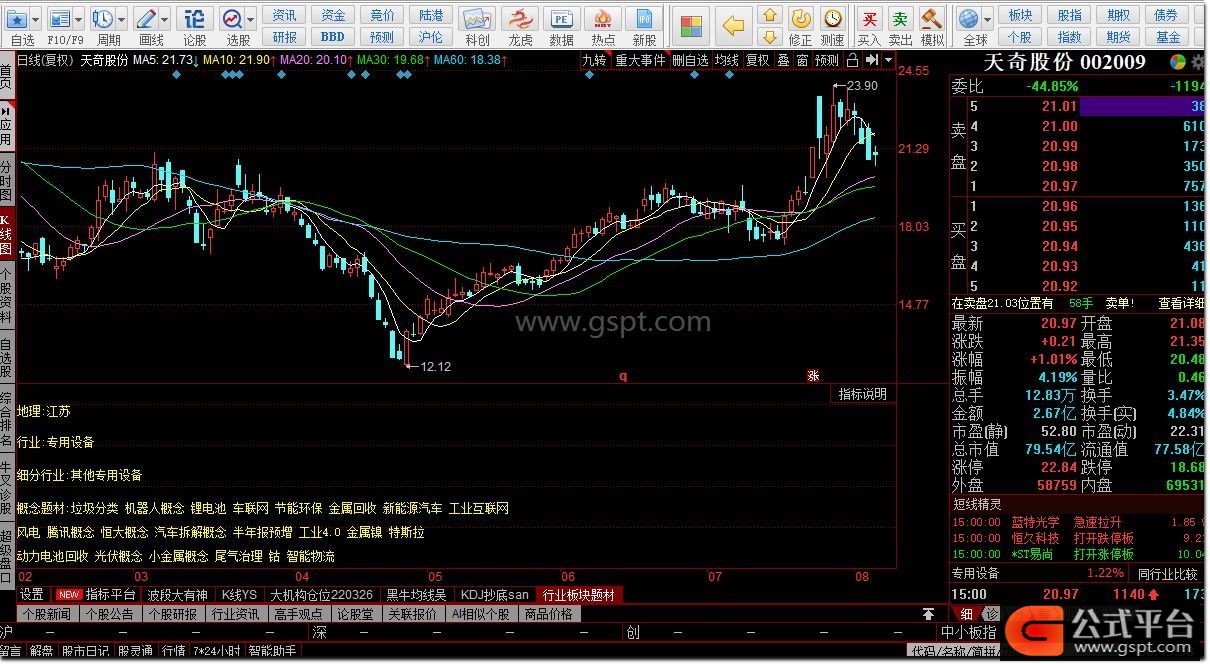
Task: Click the scroll-to-top arrow above 细 tab
Action: (x=929, y=613)
